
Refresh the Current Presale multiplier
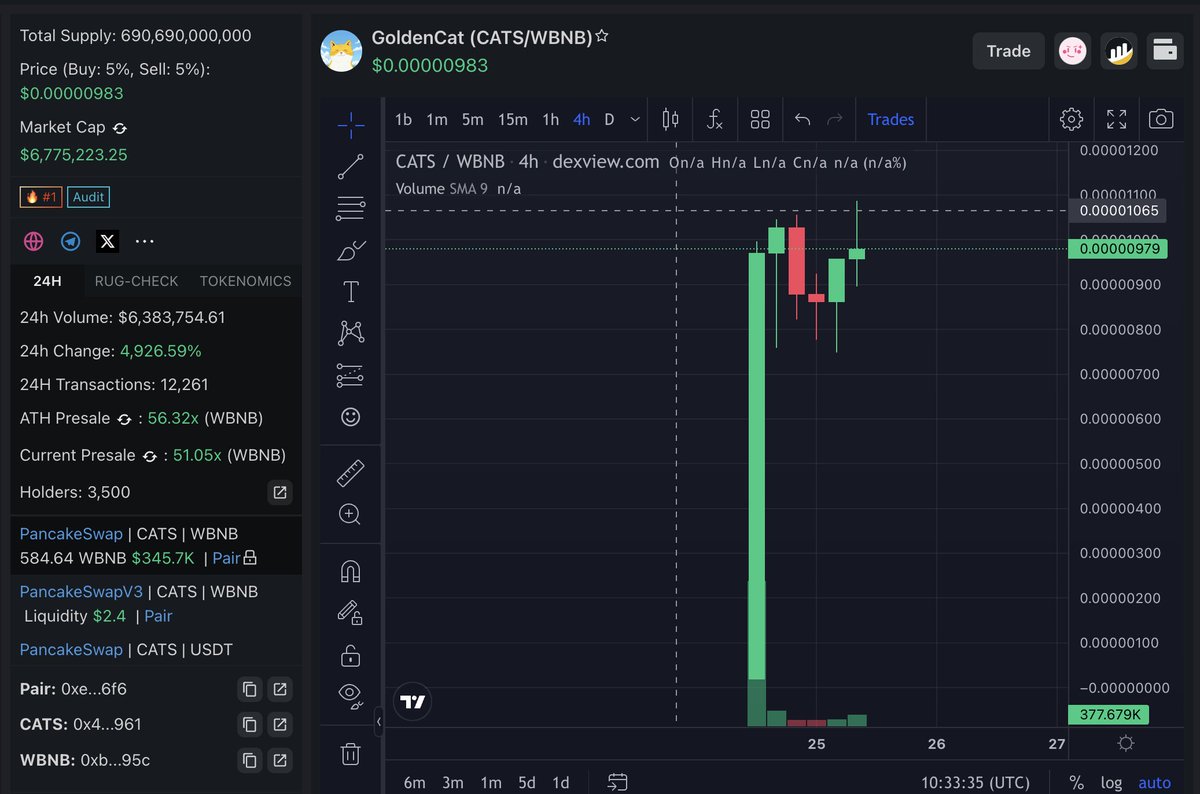[x=150, y=456]
